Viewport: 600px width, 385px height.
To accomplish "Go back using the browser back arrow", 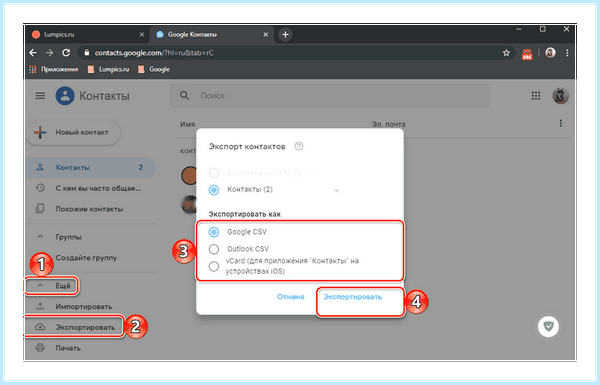I will 33,53.
